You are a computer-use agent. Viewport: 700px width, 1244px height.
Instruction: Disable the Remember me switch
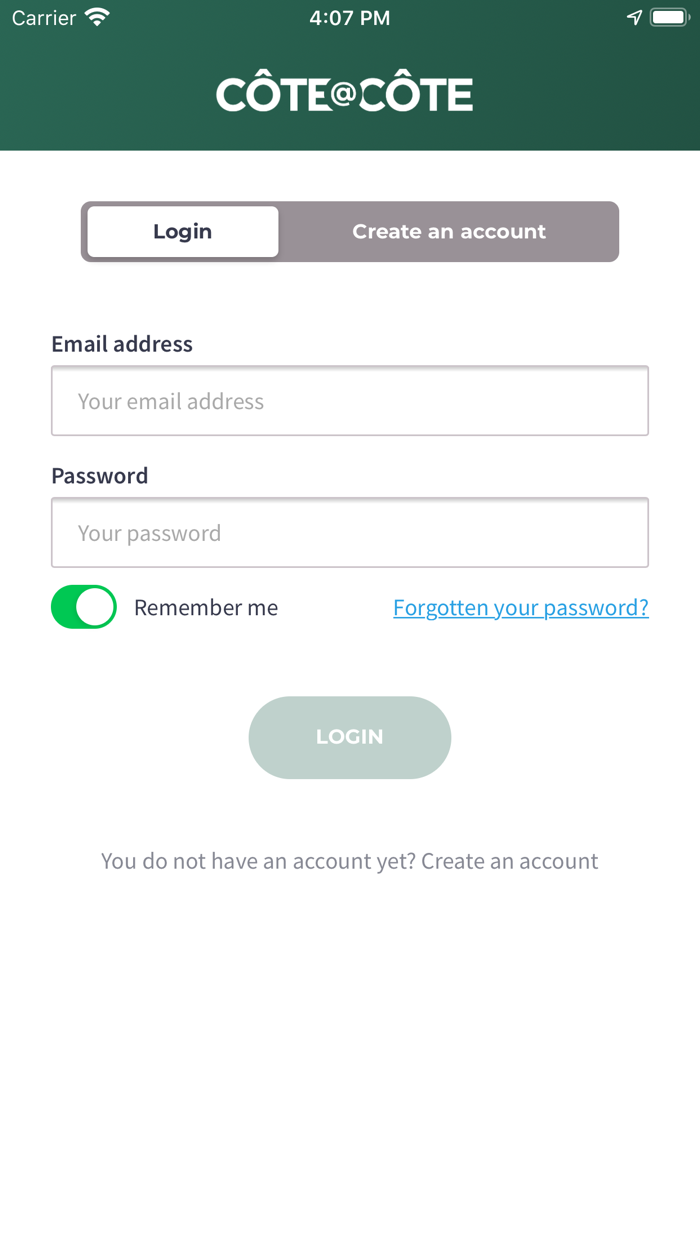pyautogui.click(x=84, y=607)
